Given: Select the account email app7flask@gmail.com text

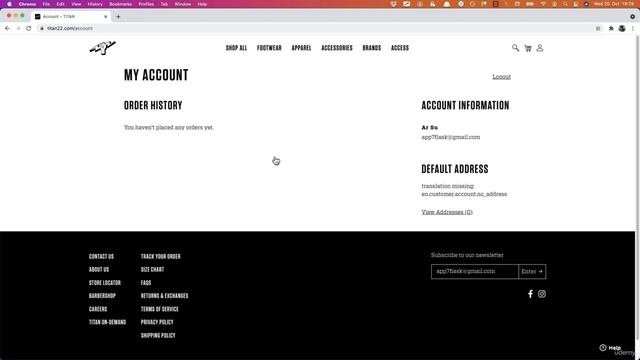Looking at the screenshot, I should point(451,137).
